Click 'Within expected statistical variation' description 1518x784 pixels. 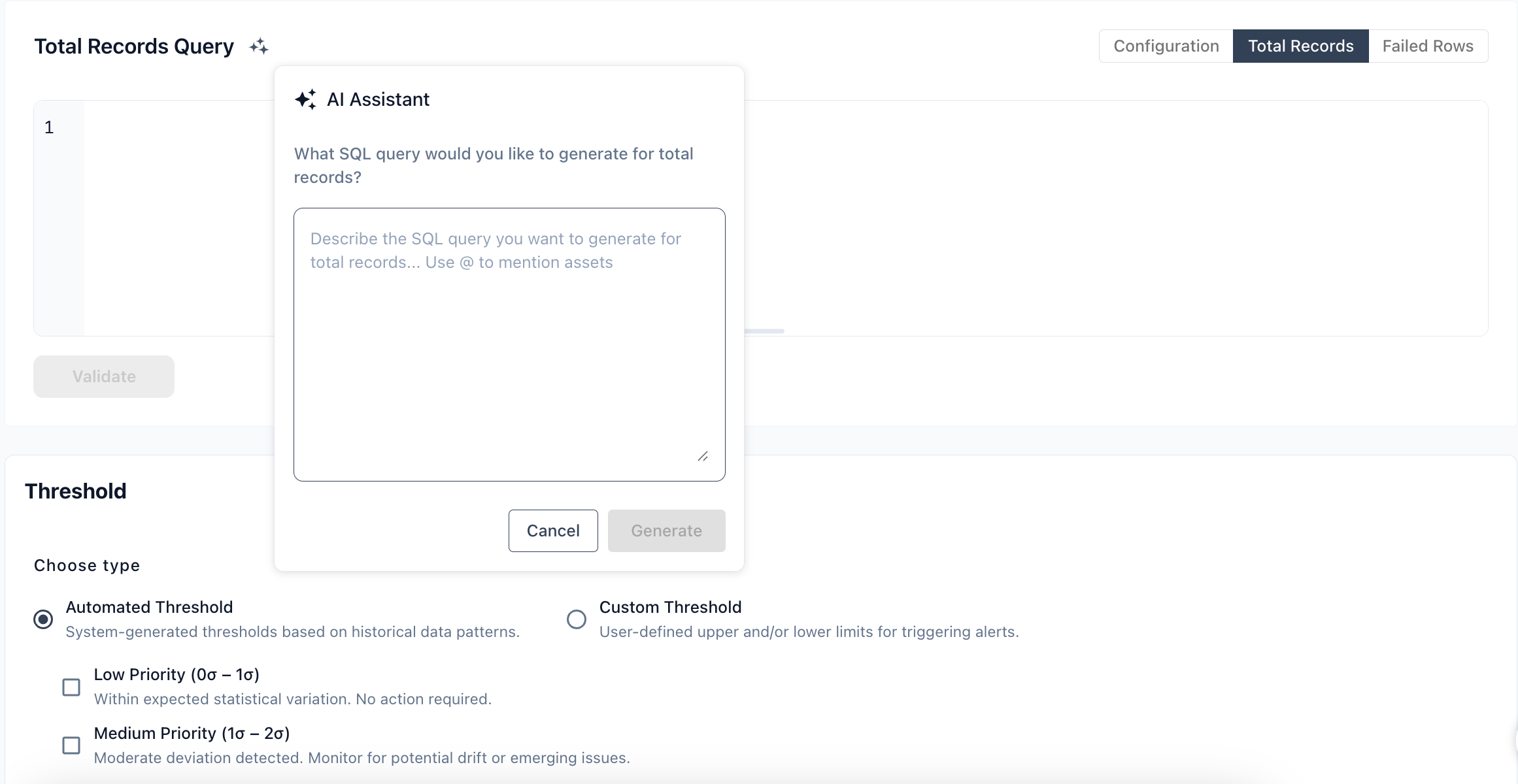[293, 699]
